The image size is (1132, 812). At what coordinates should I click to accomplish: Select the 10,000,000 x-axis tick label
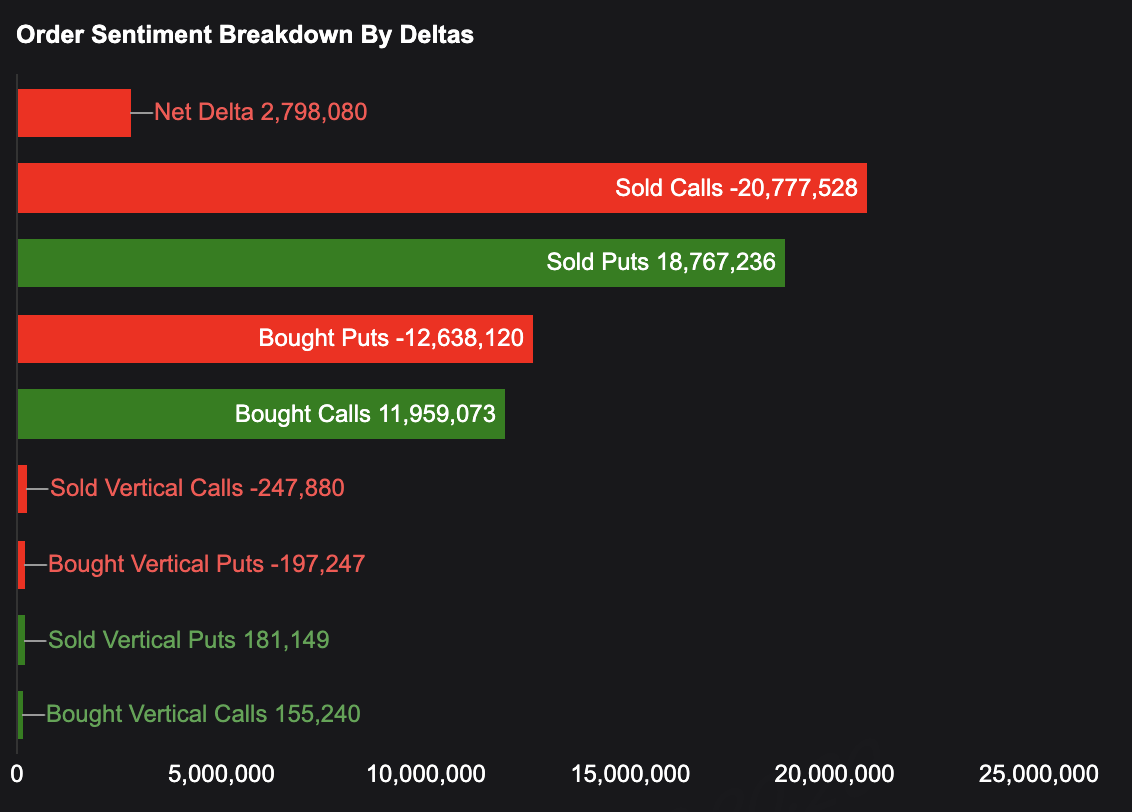pos(426,773)
